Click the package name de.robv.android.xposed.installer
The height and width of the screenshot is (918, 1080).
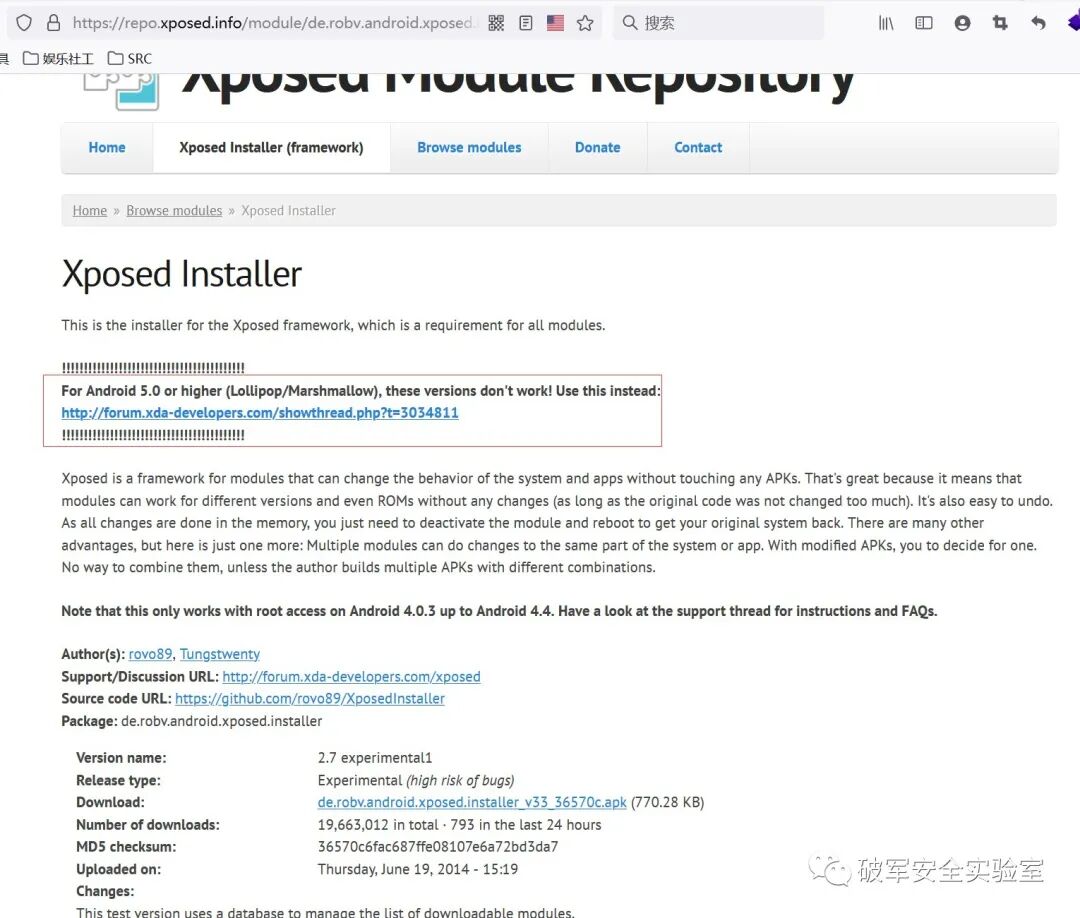[x=222, y=721]
